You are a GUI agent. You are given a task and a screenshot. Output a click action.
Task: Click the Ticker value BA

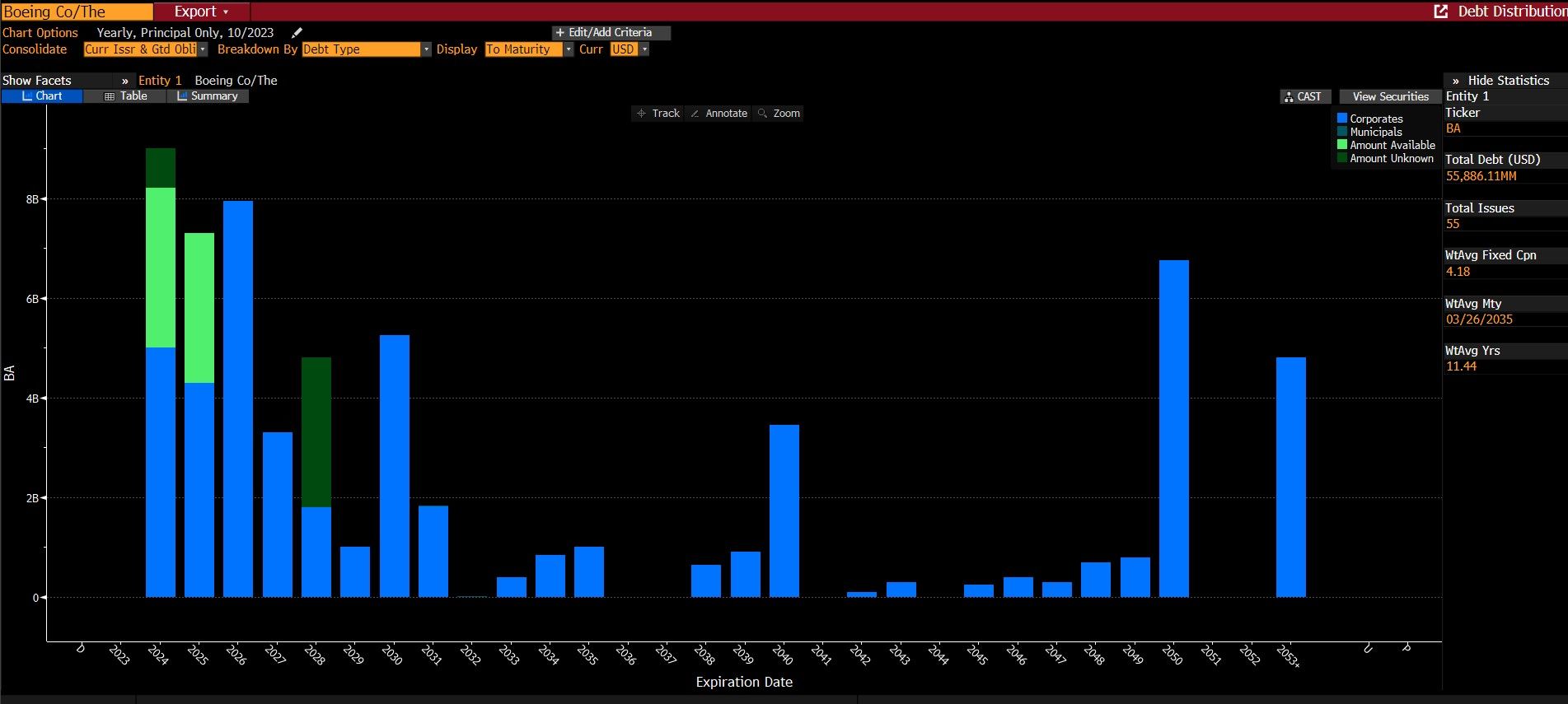pos(1453,128)
